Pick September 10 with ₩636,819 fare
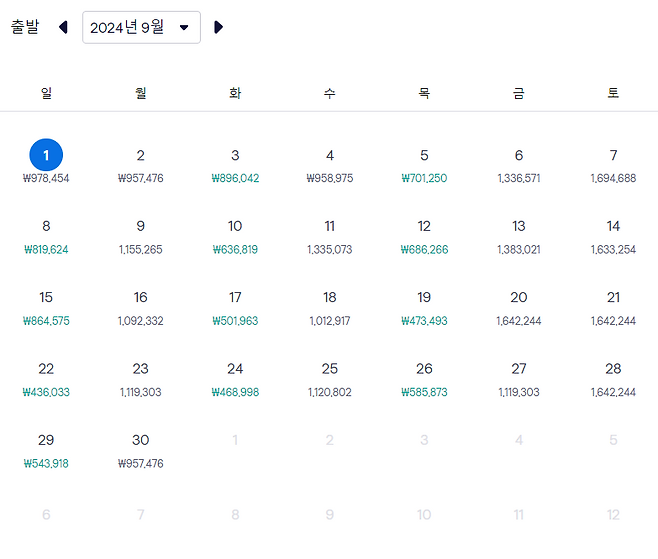The height and width of the screenshot is (559, 658). point(235,237)
